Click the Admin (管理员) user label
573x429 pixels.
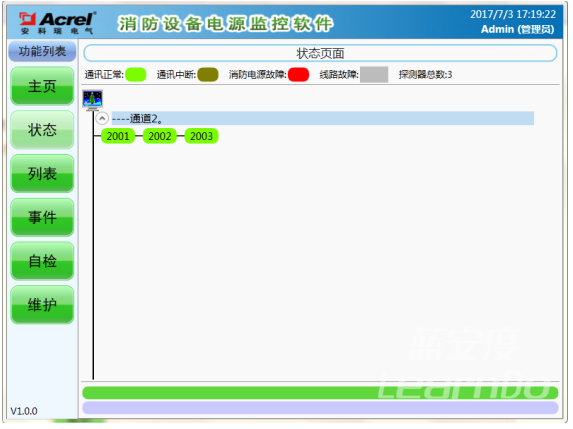pyautogui.click(x=517, y=29)
